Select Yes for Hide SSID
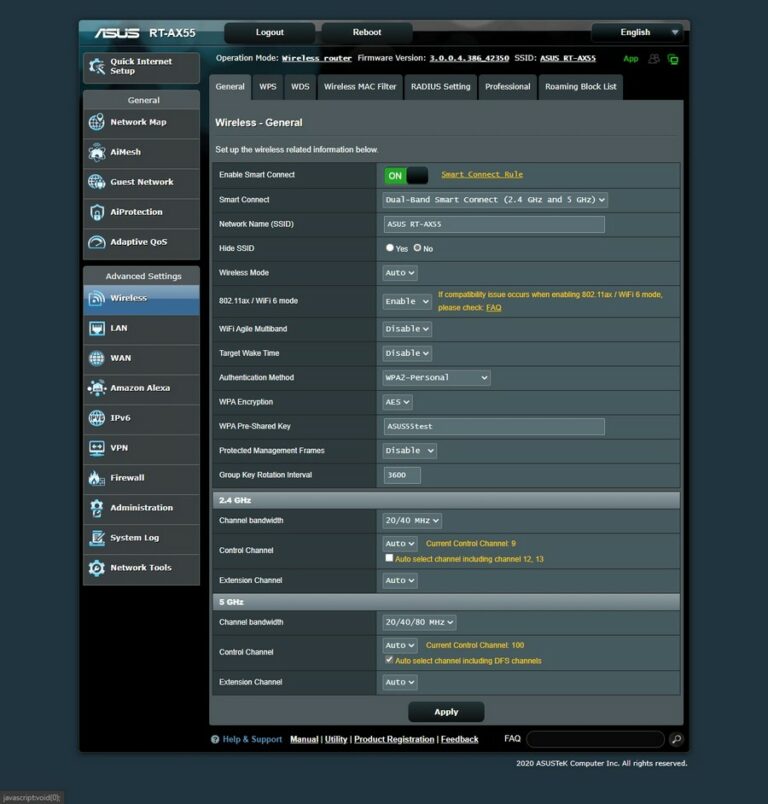This screenshot has height=804, width=768. (390, 248)
